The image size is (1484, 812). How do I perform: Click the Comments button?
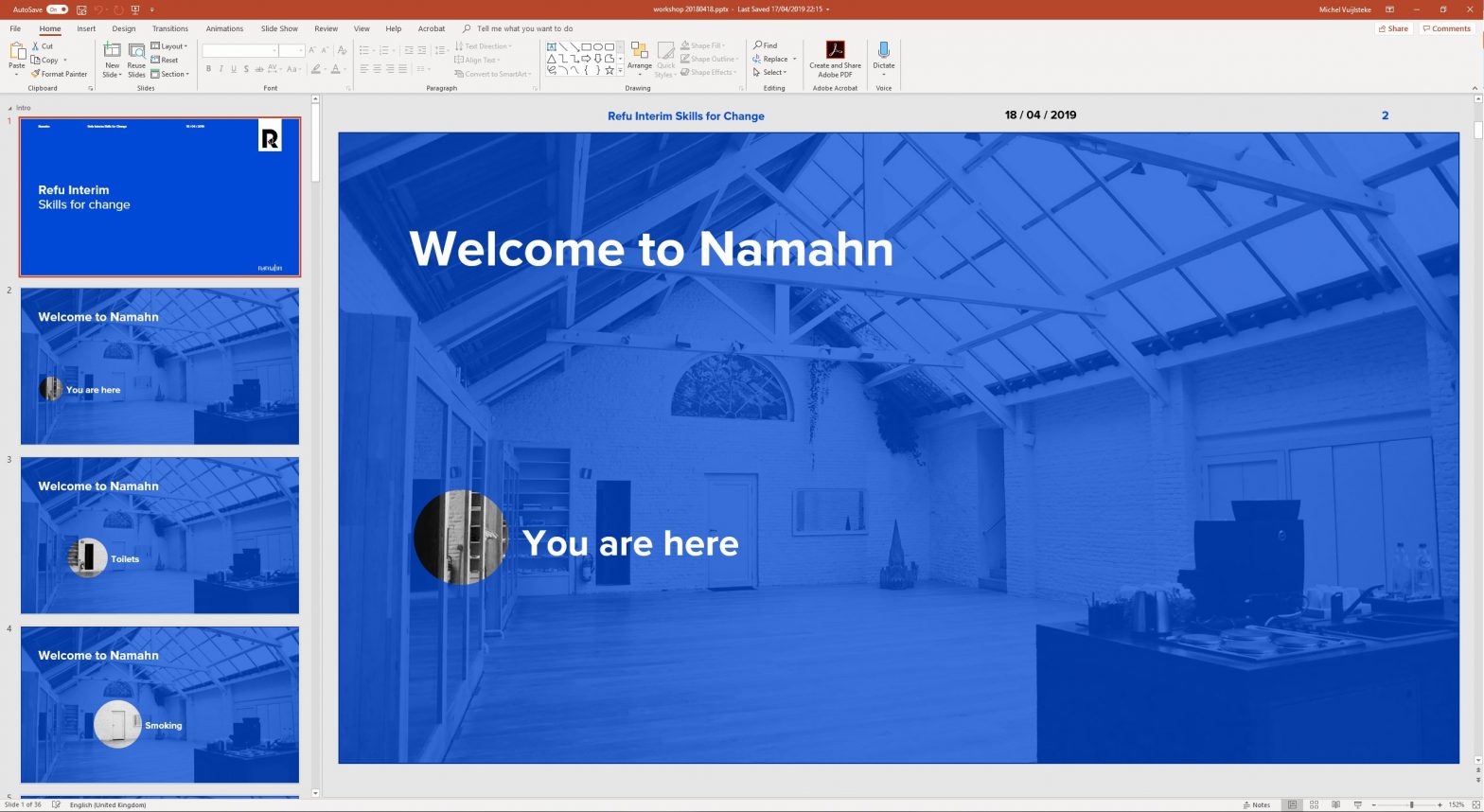1446,28
